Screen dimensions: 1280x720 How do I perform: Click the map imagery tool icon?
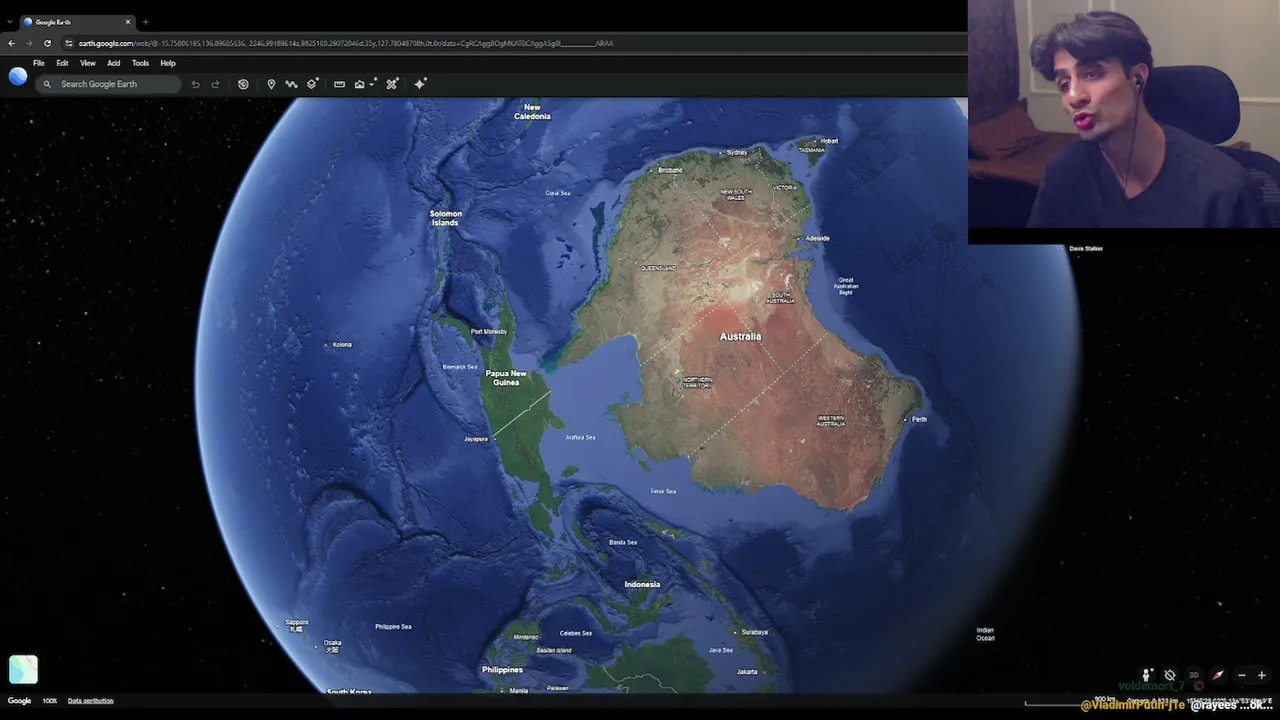coord(359,84)
